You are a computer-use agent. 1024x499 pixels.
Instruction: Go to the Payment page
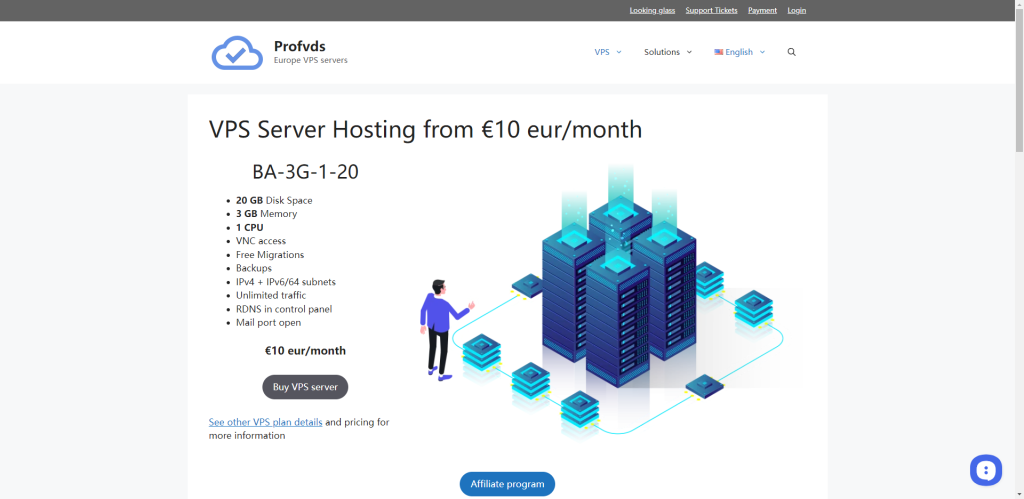(x=762, y=10)
